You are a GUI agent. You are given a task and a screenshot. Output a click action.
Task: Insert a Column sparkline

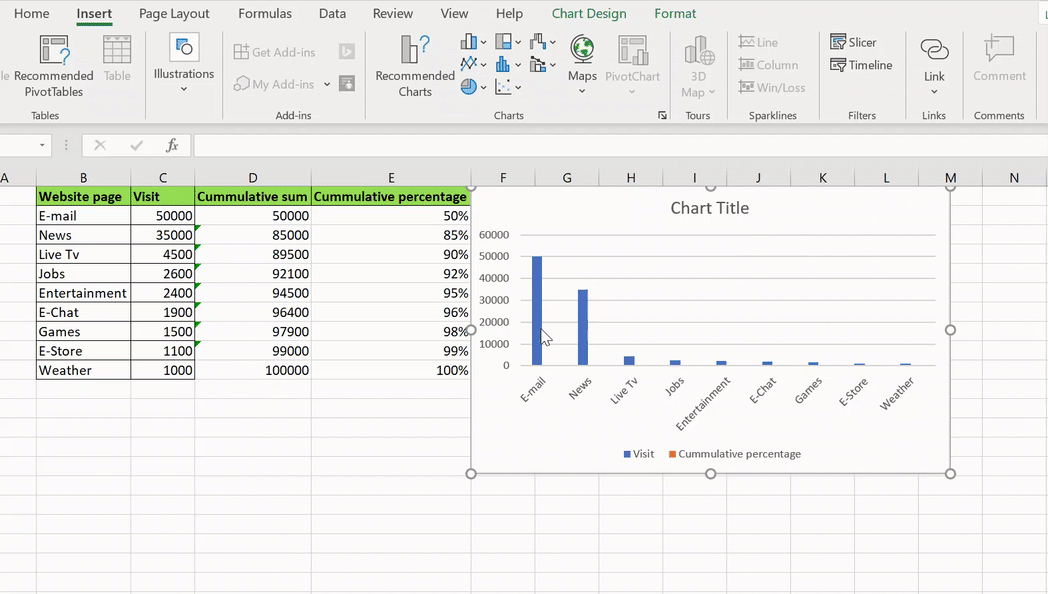[768, 65]
